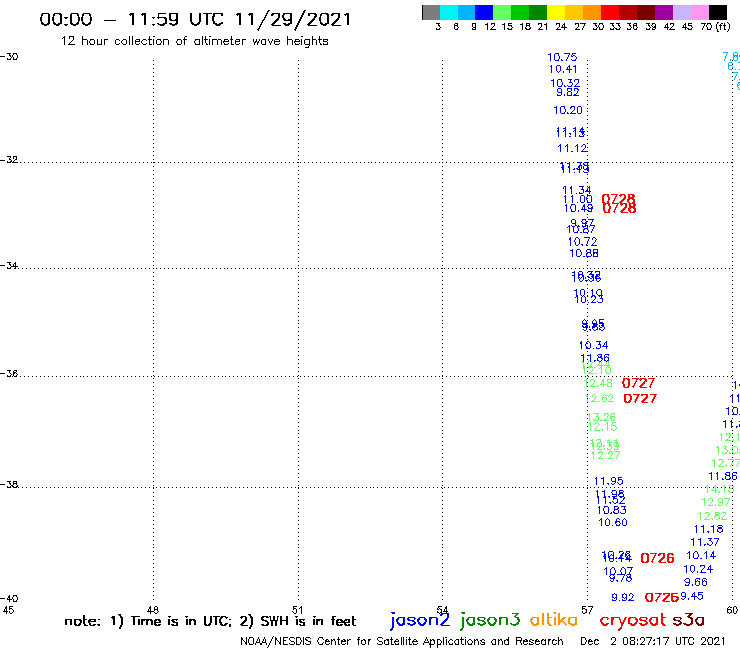This screenshot has height=650, width=740.
Task: Click the purple legend swatch for 39-42 ft
Action: pyautogui.click(x=664, y=12)
